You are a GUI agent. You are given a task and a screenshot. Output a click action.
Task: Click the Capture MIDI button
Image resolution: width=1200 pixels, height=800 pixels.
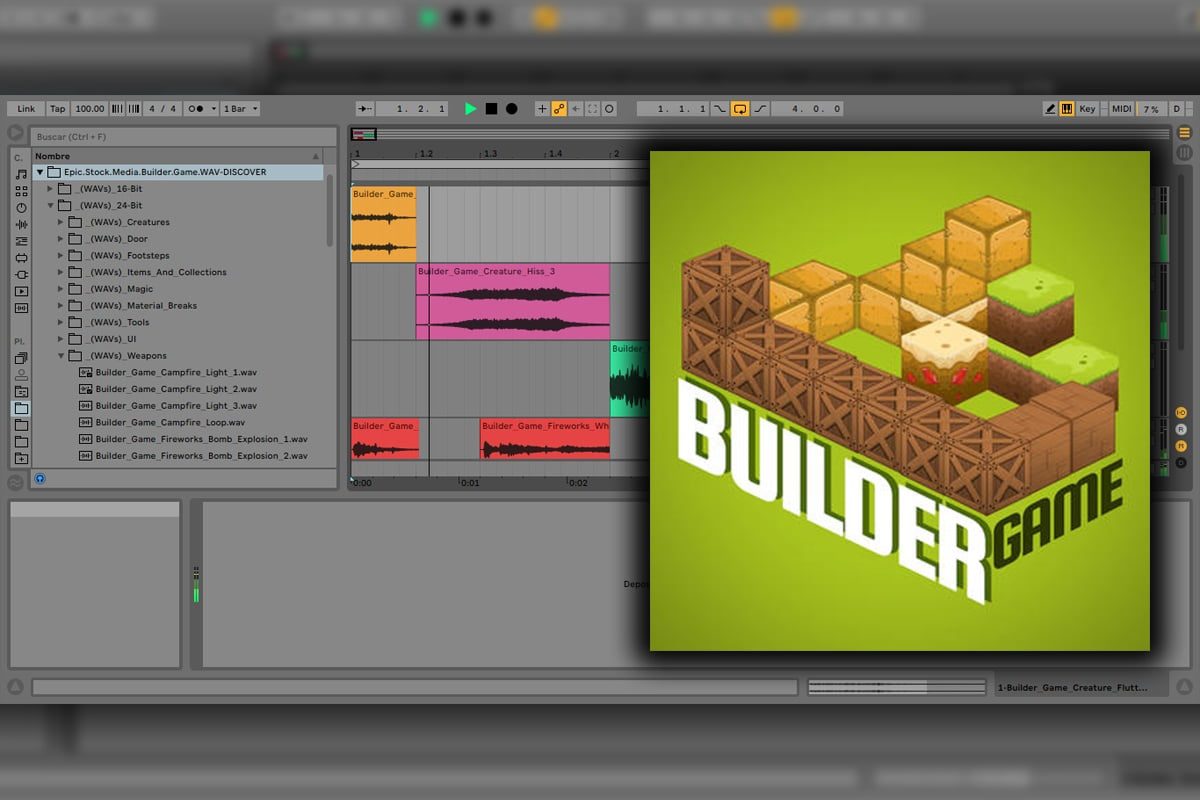592,109
